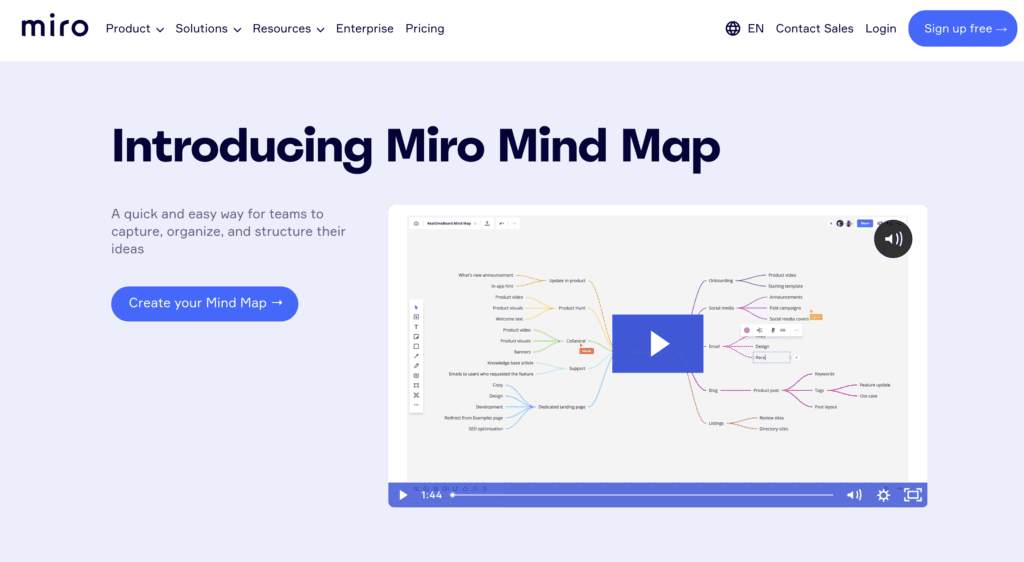Click the 'Listings' mind map node
This screenshot has width=1024, height=562.
[x=716, y=423]
